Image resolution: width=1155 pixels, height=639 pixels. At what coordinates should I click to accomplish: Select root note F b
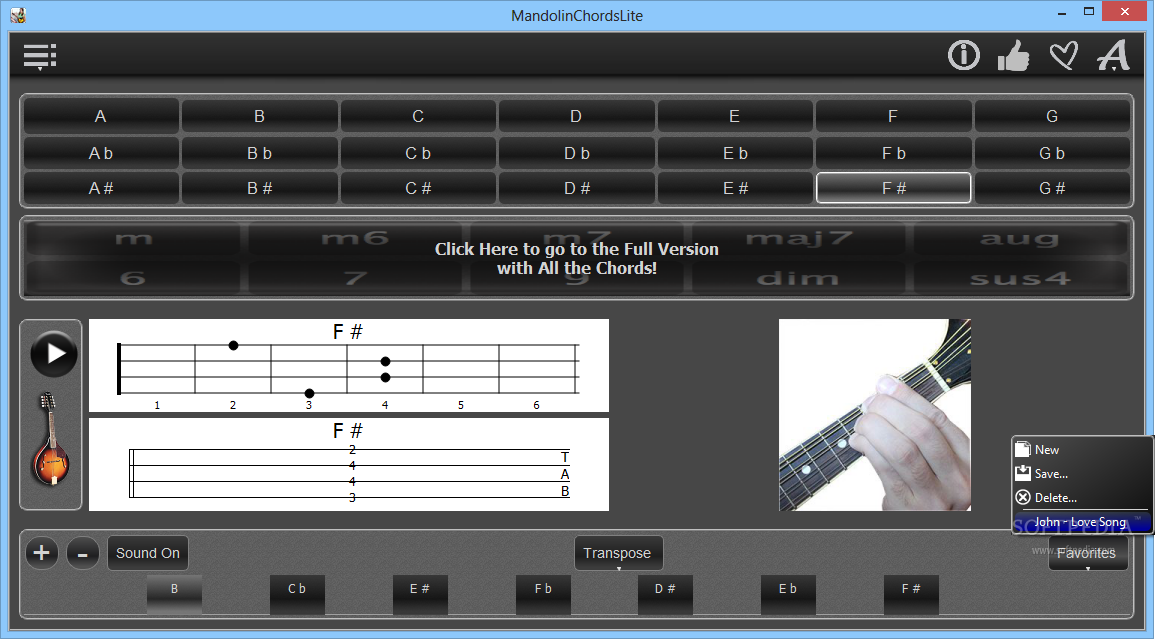click(894, 153)
